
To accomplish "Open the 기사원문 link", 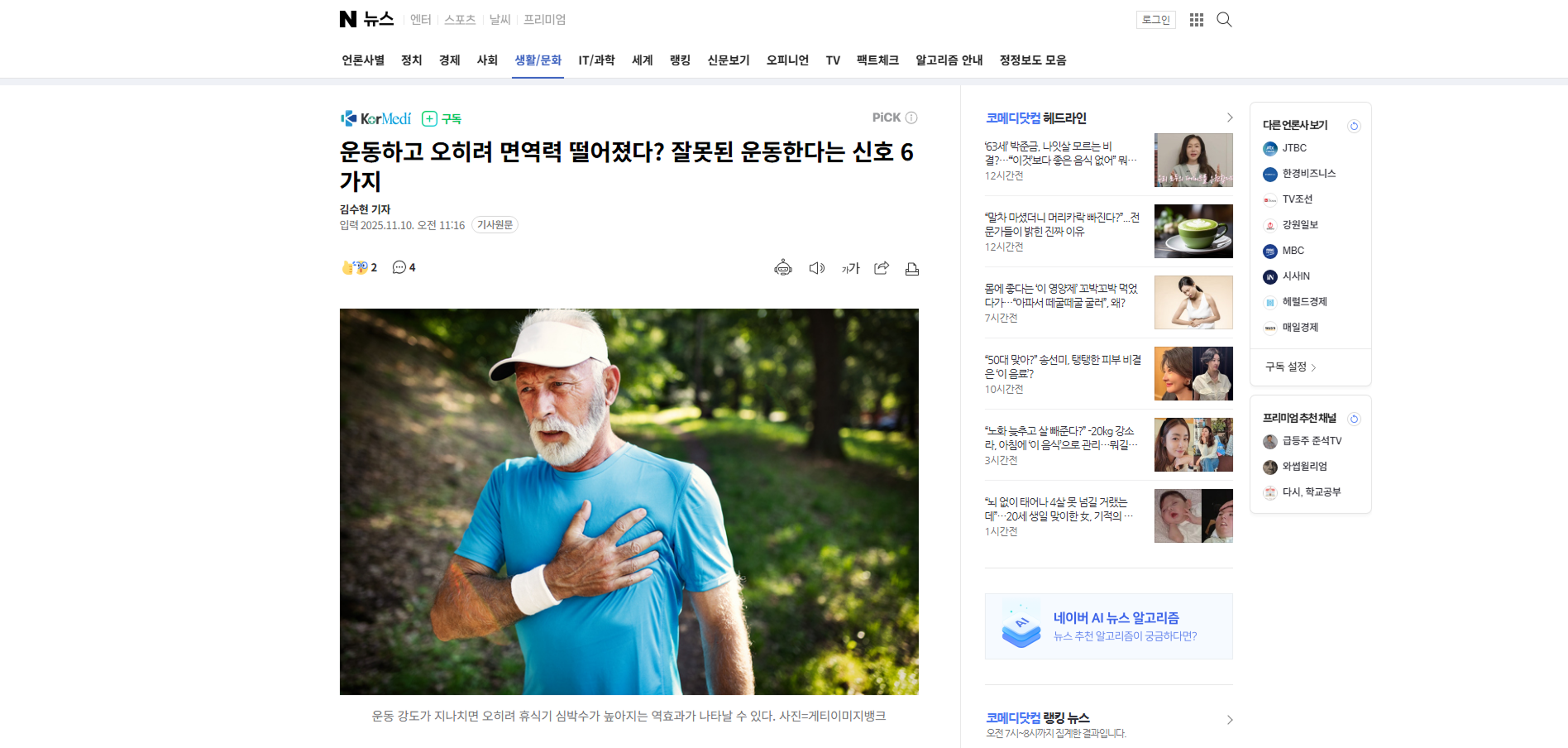I will pos(495,225).
